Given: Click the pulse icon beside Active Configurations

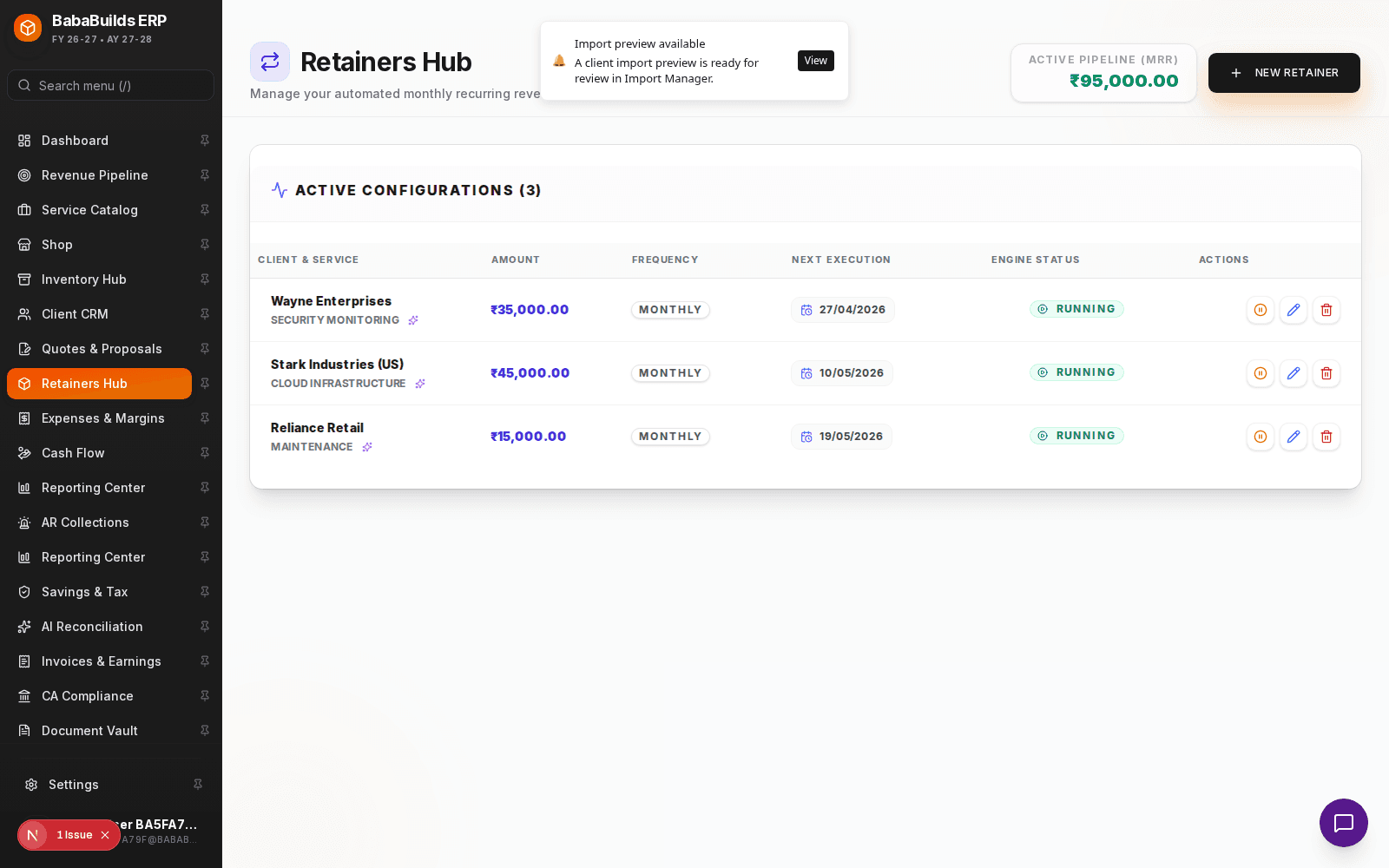Looking at the screenshot, I should coord(280,190).
